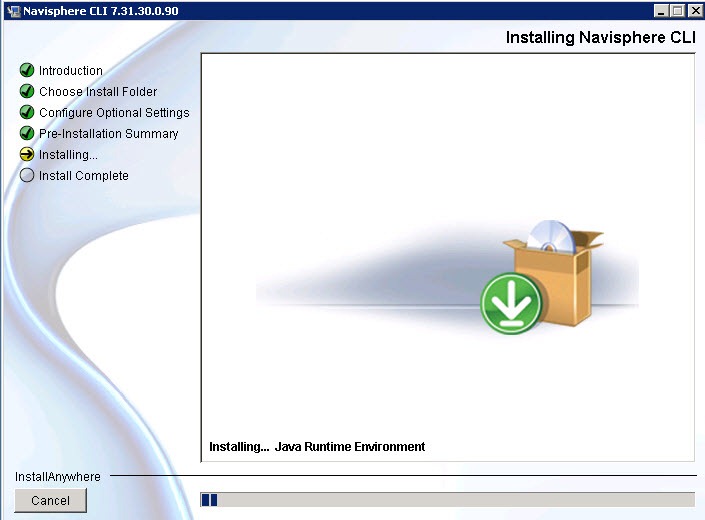Click the Installing Java Runtime Environment status text

317,447
